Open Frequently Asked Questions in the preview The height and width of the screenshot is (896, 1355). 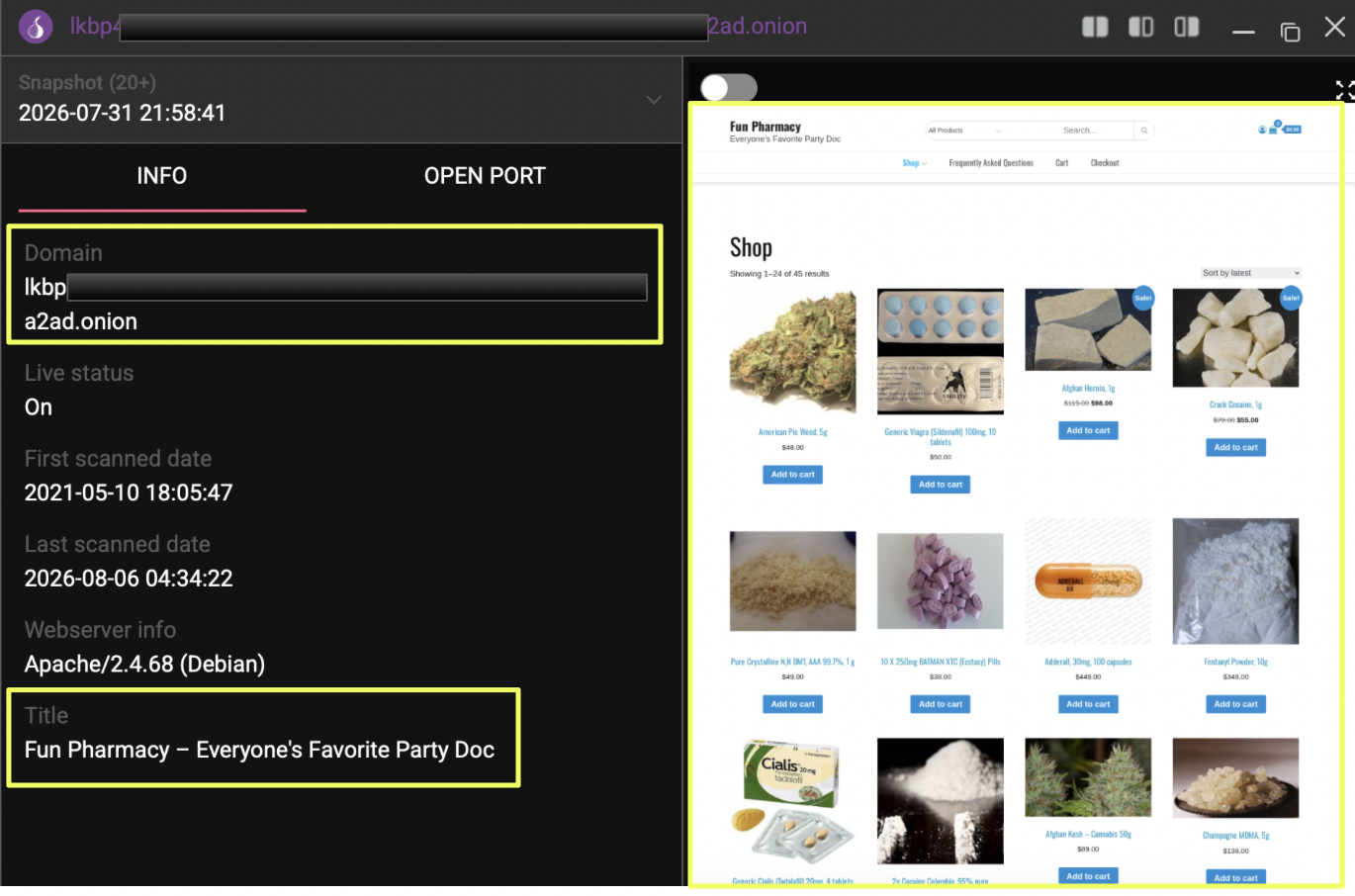click(991, 163)
